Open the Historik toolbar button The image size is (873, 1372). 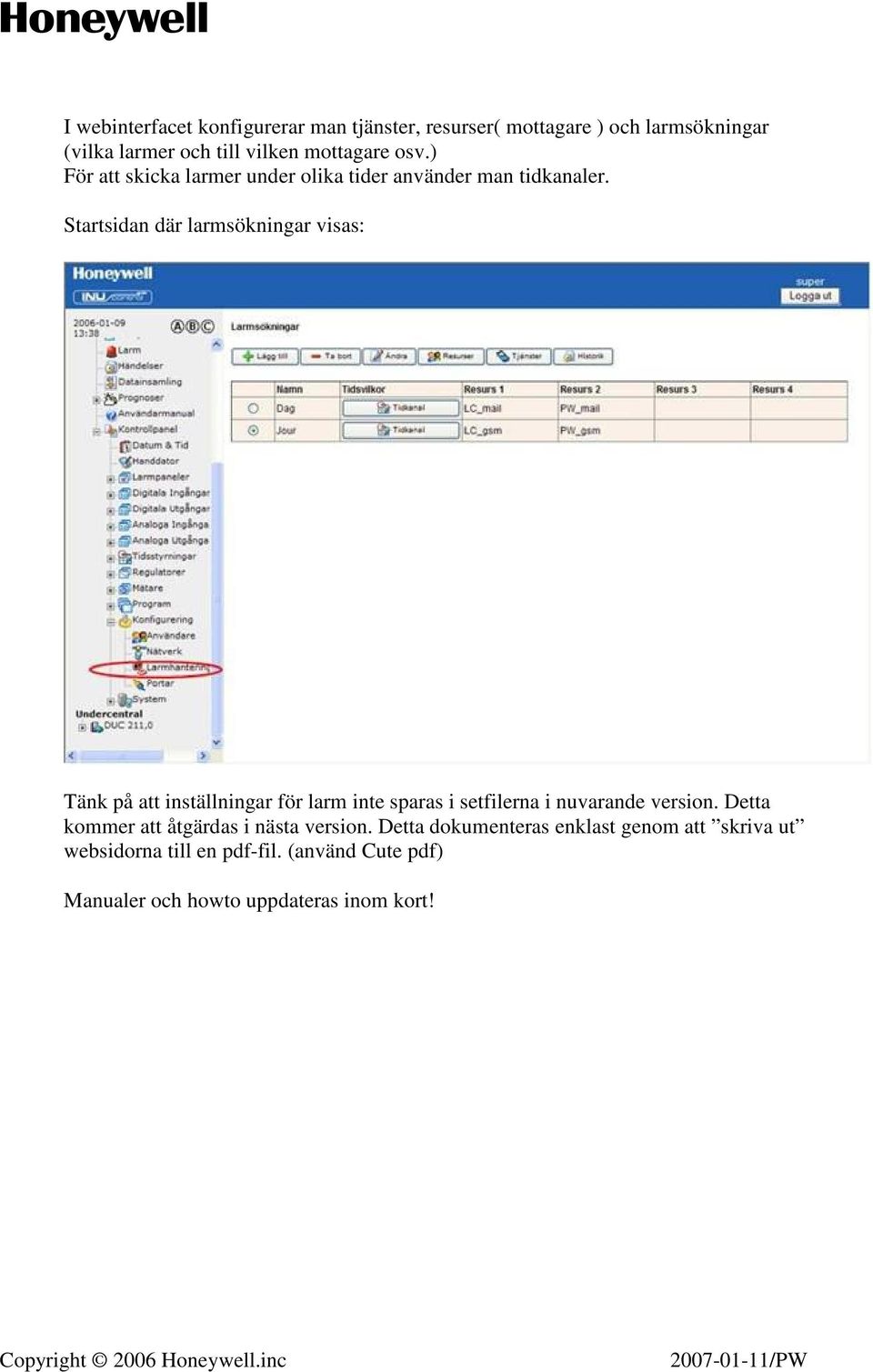(584, 356)
